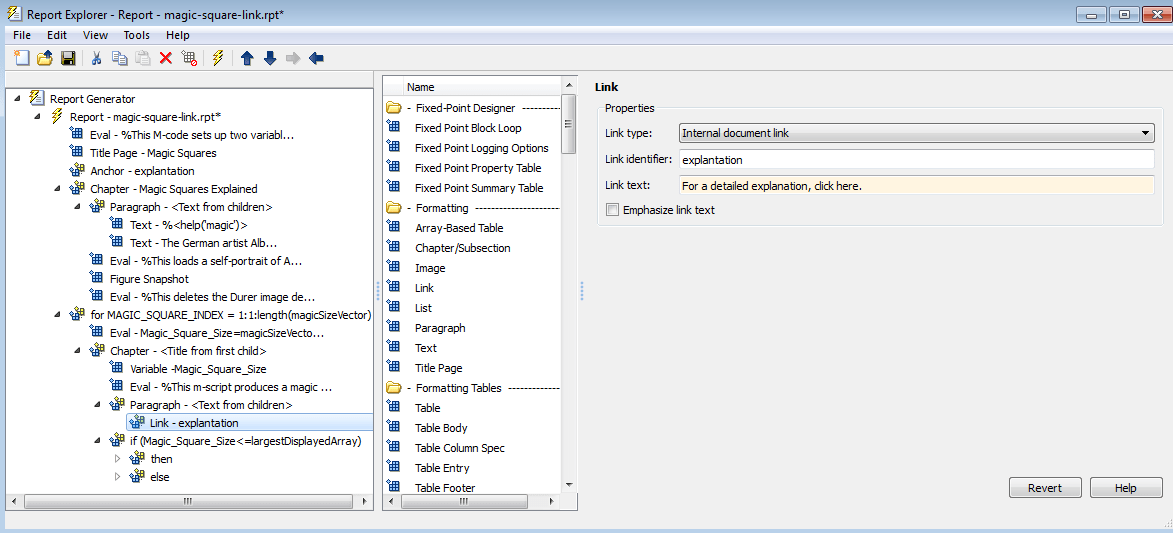Click the Open file toolbar icon

(x=45, y=58)
